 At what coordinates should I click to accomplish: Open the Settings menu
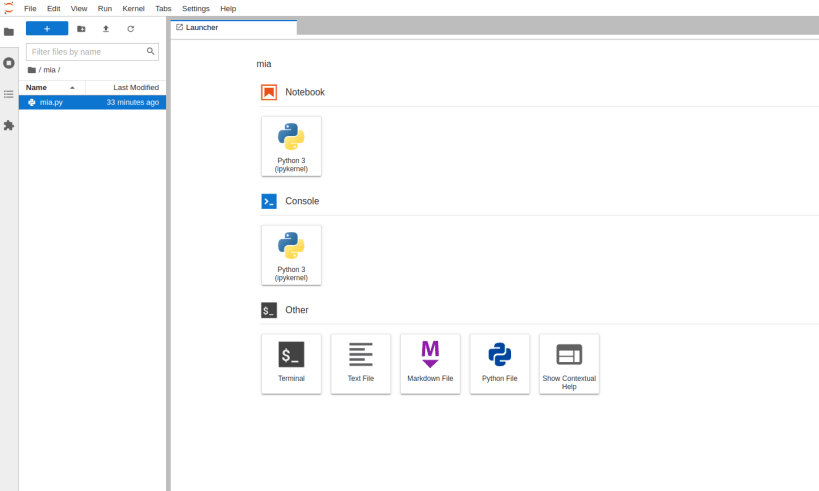(196, 8)
